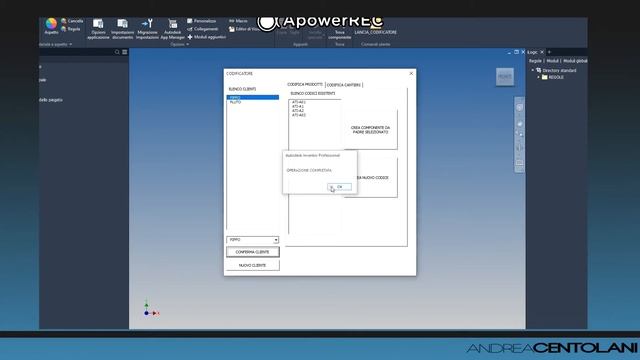Select code ATI-A1 in existing codes list
The width and height of the screenshot is (640, 360).
pos(298,107)
